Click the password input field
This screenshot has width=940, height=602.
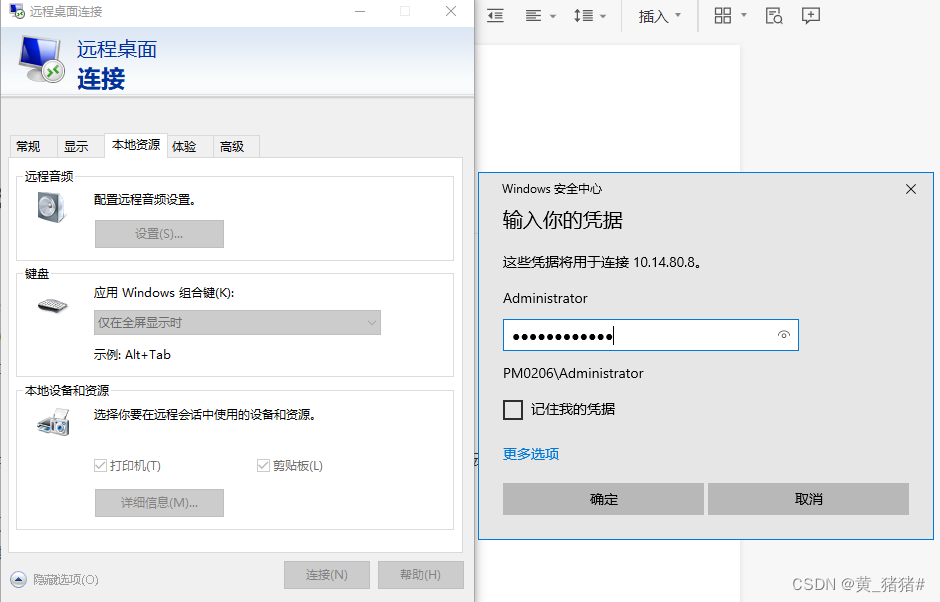coord(650,335)
